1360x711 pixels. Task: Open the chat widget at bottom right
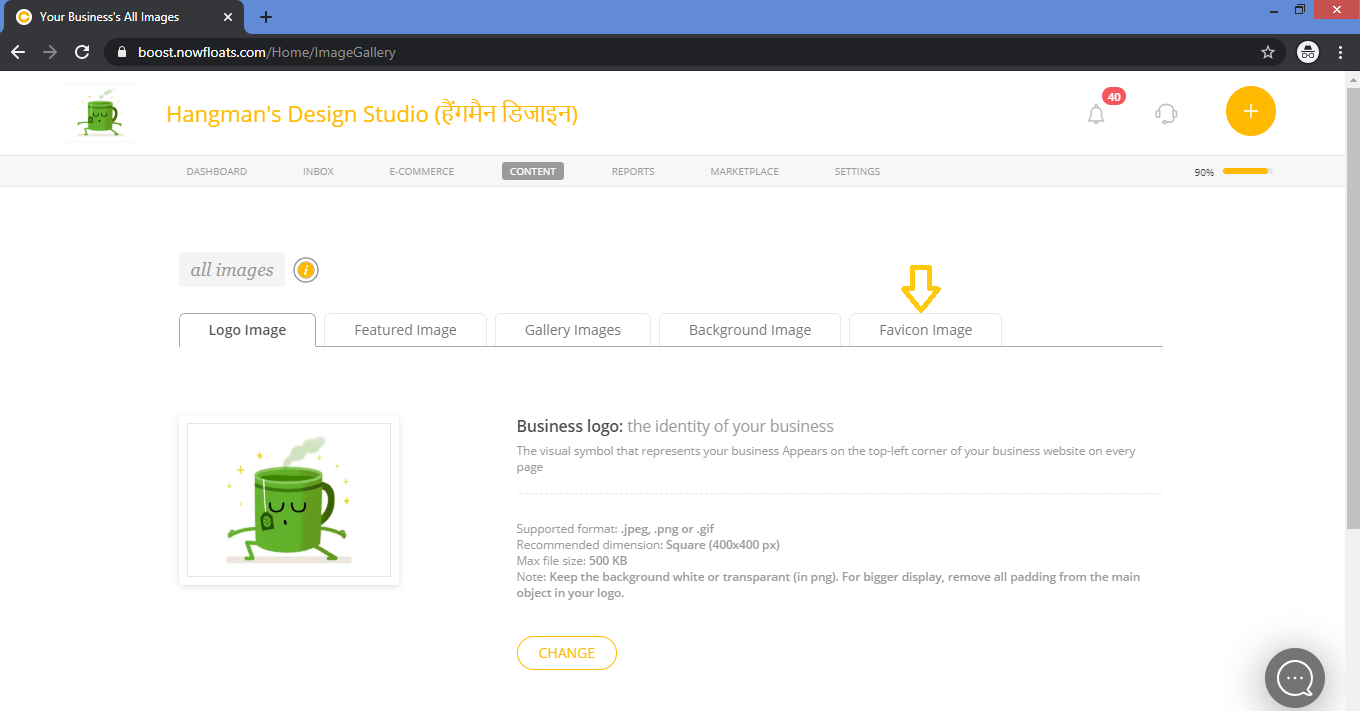click(x=1294, y=678)
